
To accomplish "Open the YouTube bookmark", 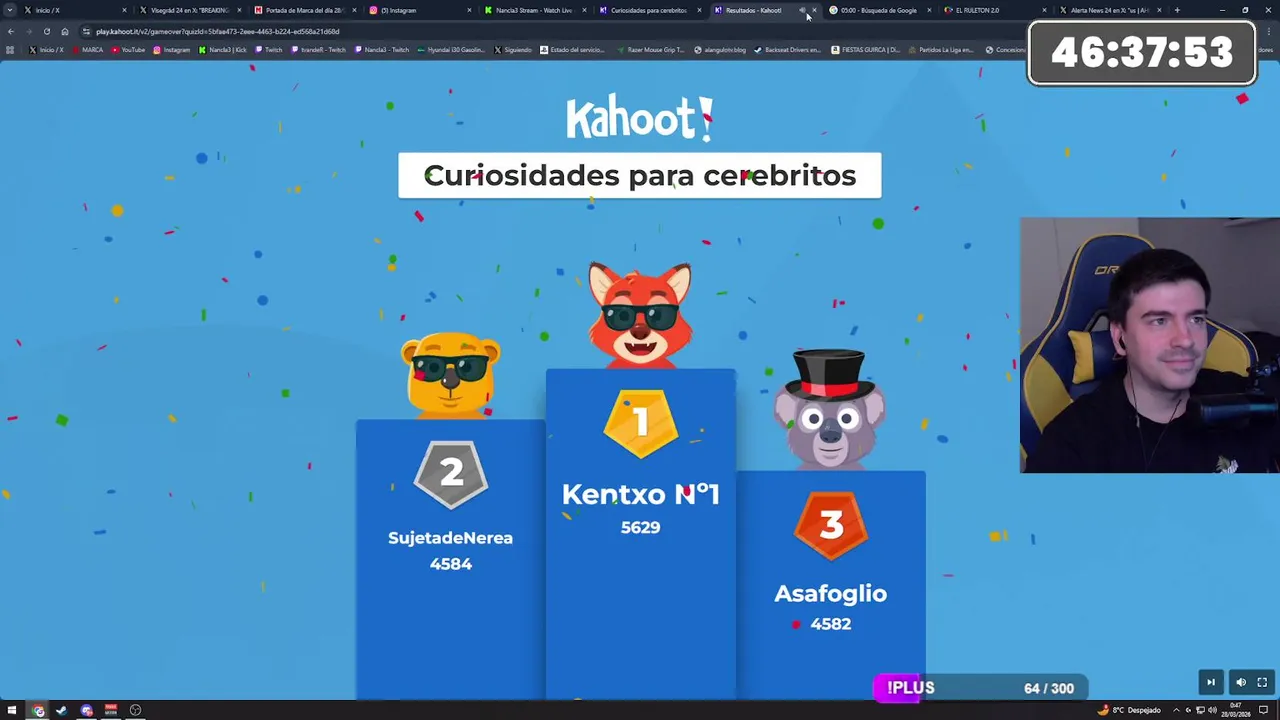I will [x=128, y=50].
